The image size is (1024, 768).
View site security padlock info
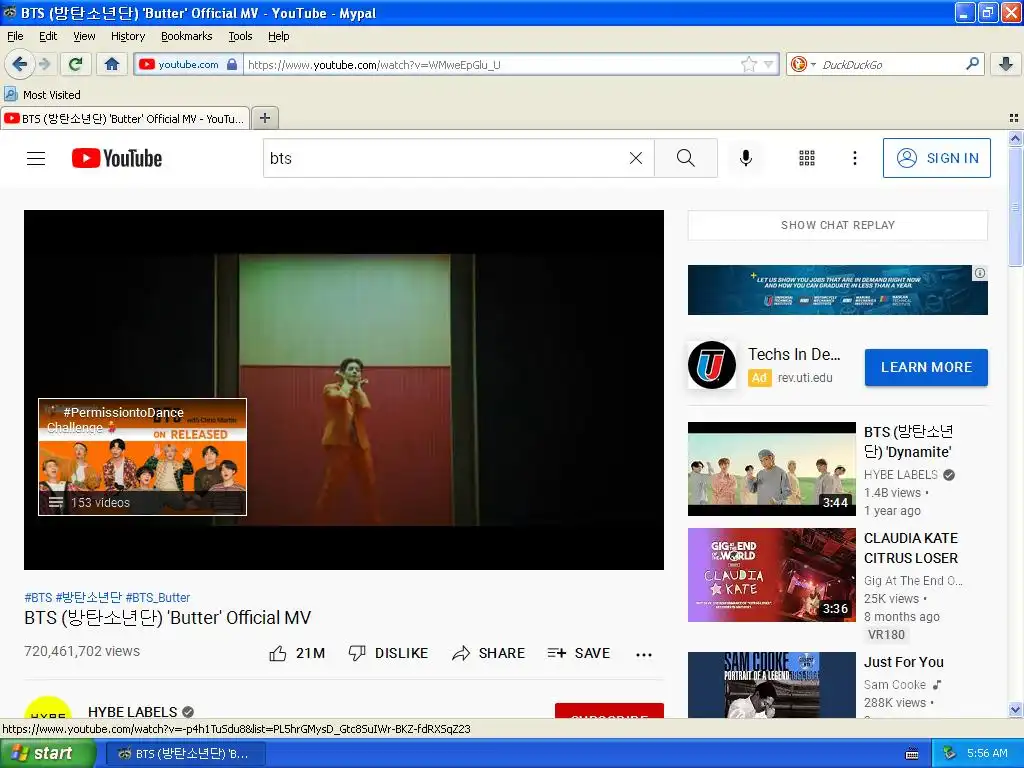tap(232, 64)
